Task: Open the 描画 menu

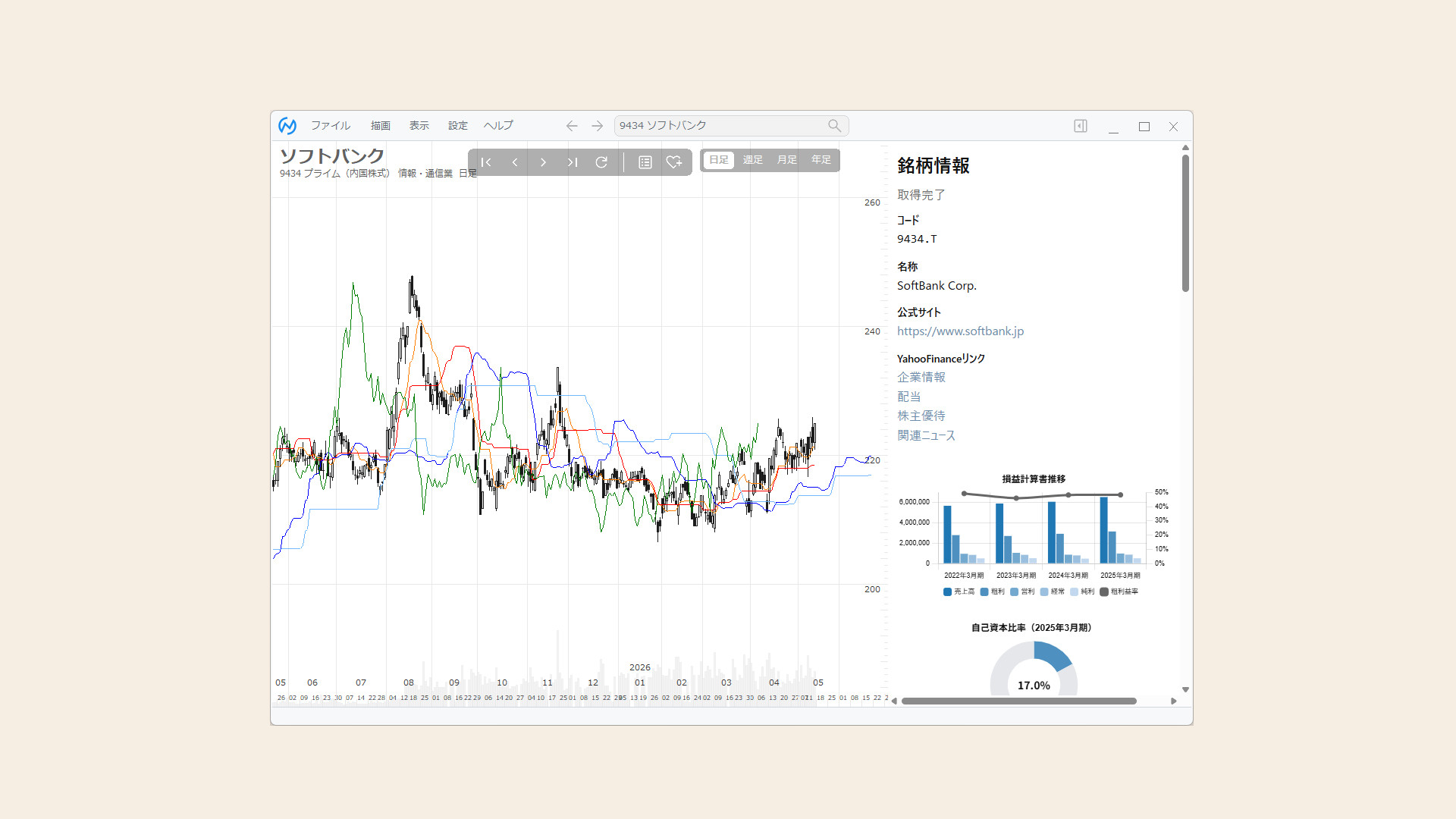Action: [x=381, y=126]
